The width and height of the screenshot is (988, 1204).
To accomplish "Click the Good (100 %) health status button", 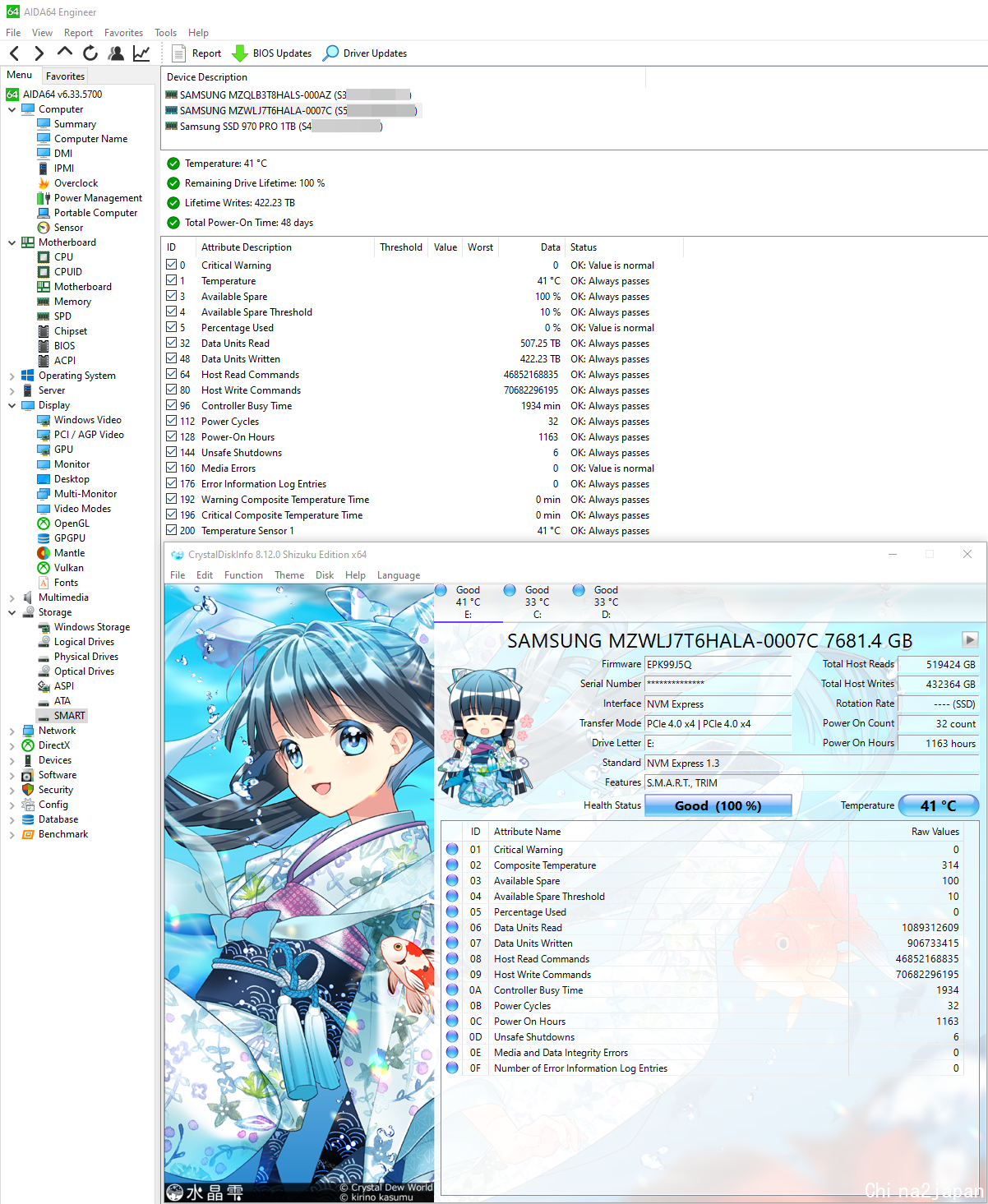I will (718, 806).
